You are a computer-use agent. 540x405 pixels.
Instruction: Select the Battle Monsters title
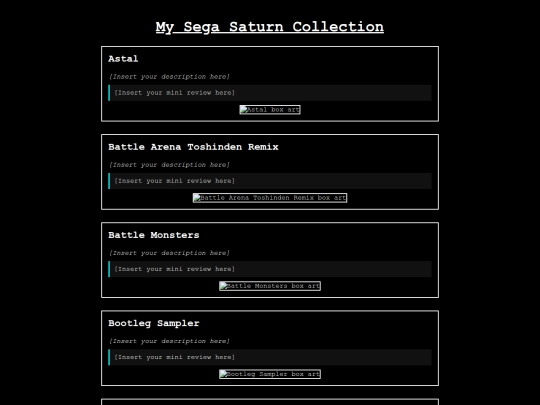point(154,235)
